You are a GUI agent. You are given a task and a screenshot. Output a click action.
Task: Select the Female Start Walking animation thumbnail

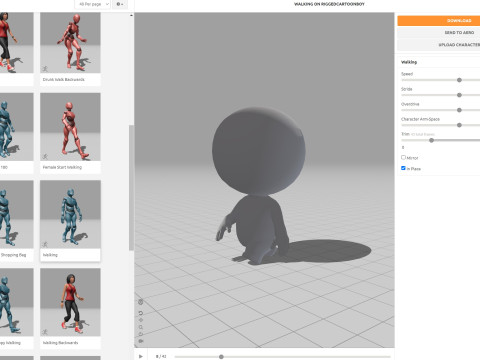pos(70,127)
